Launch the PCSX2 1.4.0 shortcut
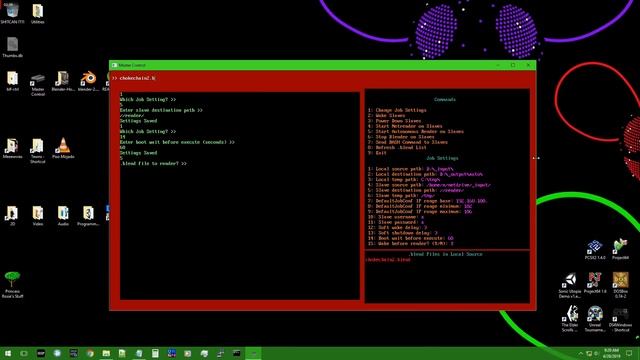 coord(595,250)
